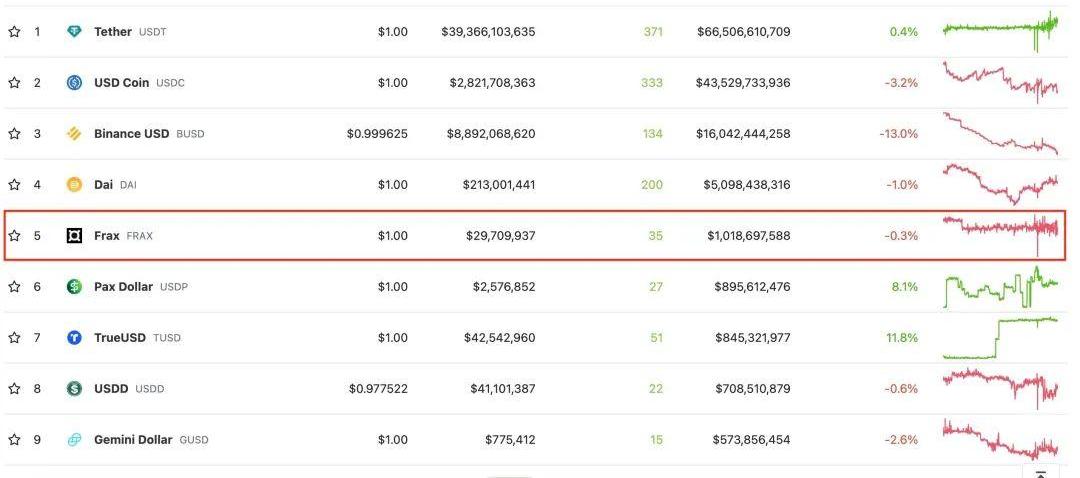Toggle favorite star for USD Coin
The width and height of the screenshot is (1080, 478).
14,83
